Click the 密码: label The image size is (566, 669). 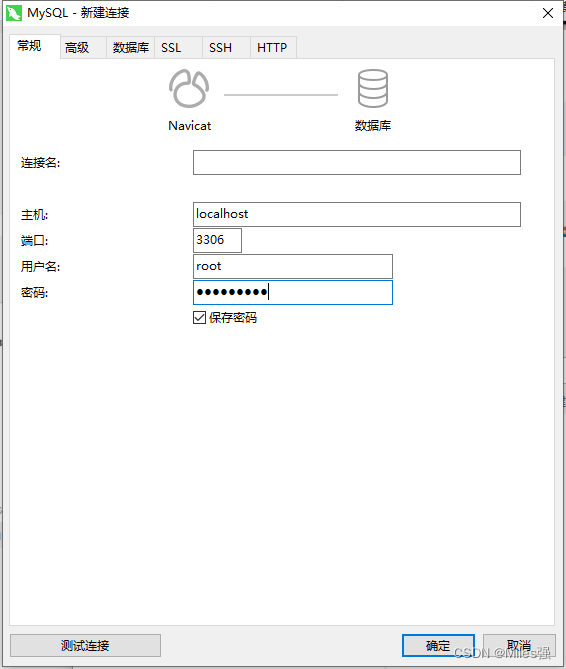point(35,293)
